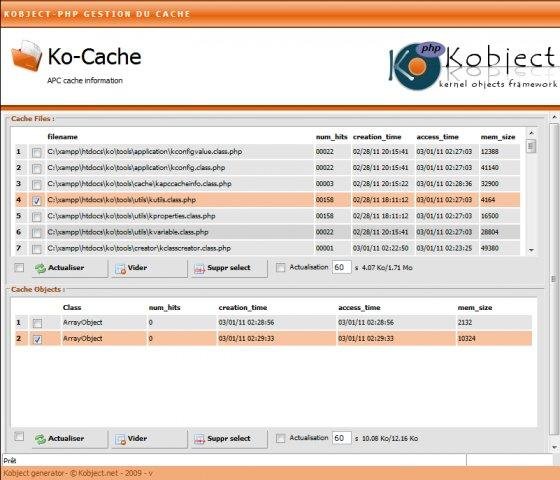This screenshot has width=560, height=480.
Task: Click mem_size value 12388
Action: click(489, 151)
